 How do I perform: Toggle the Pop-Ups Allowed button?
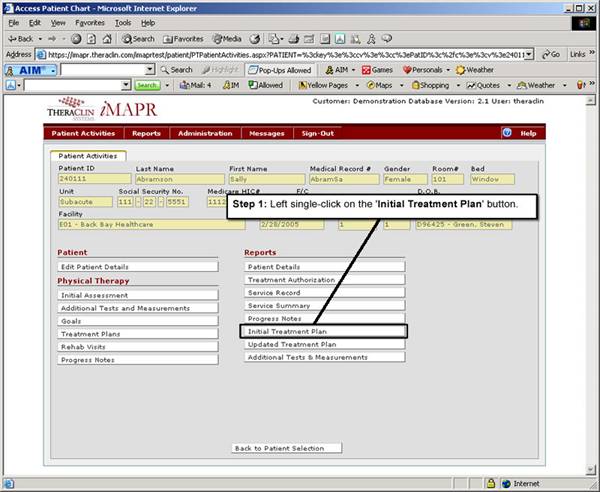(280, 70)
